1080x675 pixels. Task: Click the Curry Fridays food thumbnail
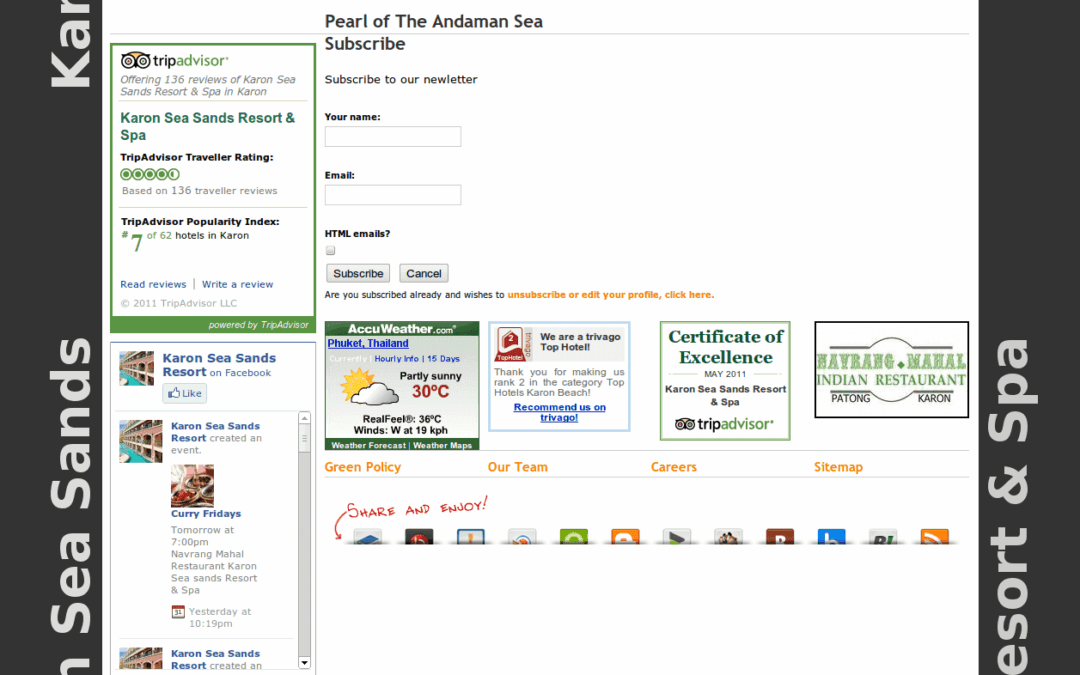pyautogui.click(x=192, y=486)
